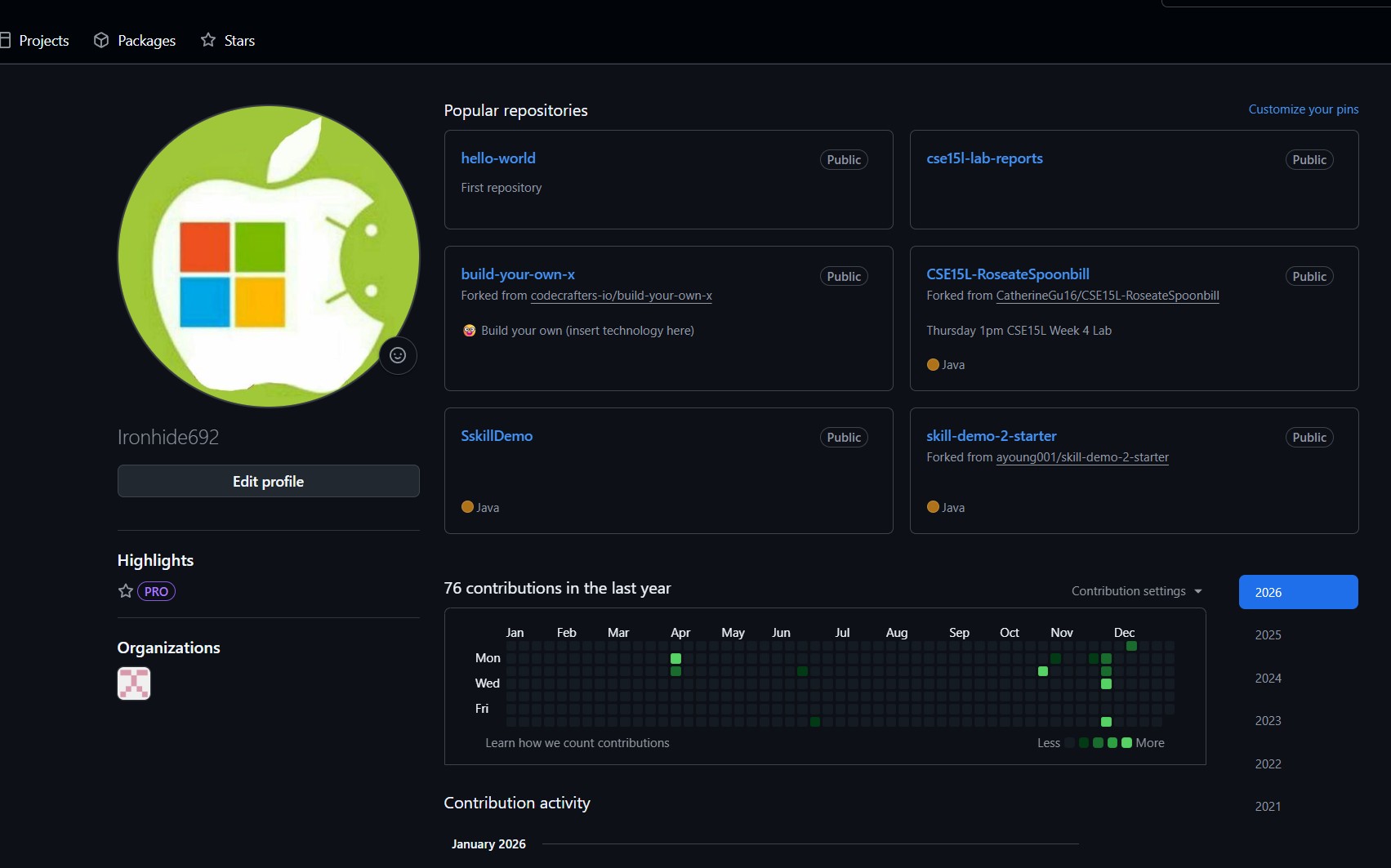Click the Java language dot under SskillDemo
This screenshot has height=868, width=1391.
click(x=467, y=507)
